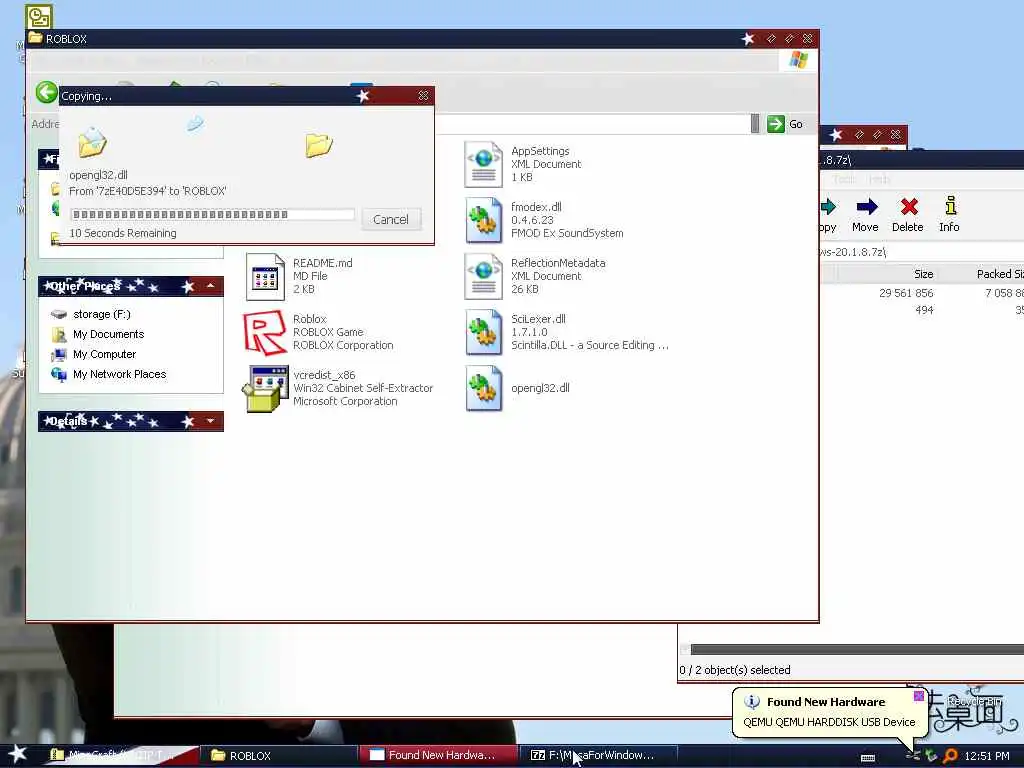The height and width of the screenshot is (768, 1024).
Task: Open the AppSettings XML document icon
Action: (483, 165)
